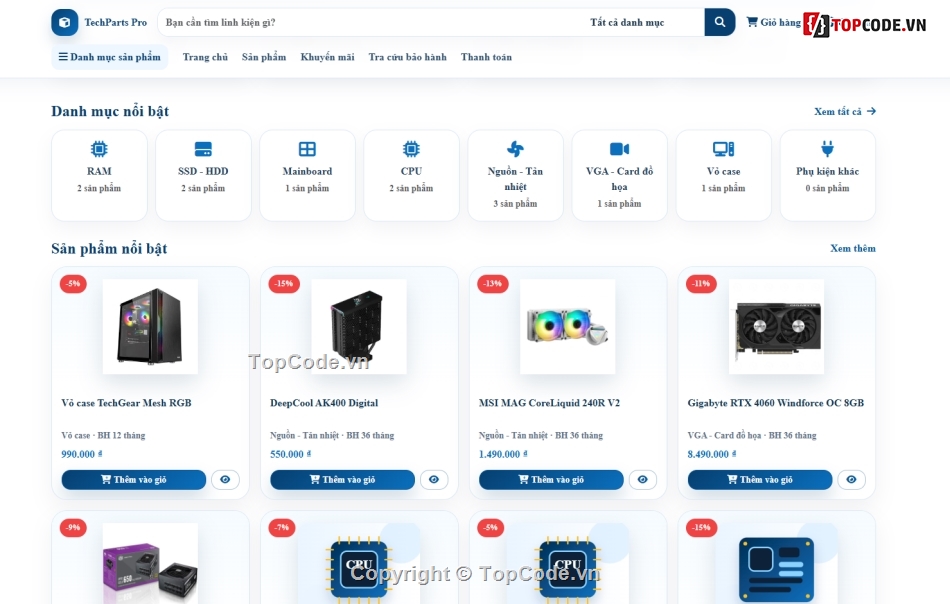Click the -13% badge on MSI MAG CoreLiquid
This screenshot has height=604, width=950.
coord(493,284)
